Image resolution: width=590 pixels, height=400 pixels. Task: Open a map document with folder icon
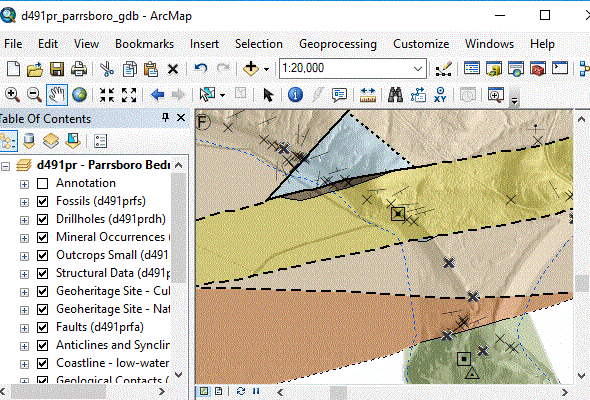(x=35, y=69)
